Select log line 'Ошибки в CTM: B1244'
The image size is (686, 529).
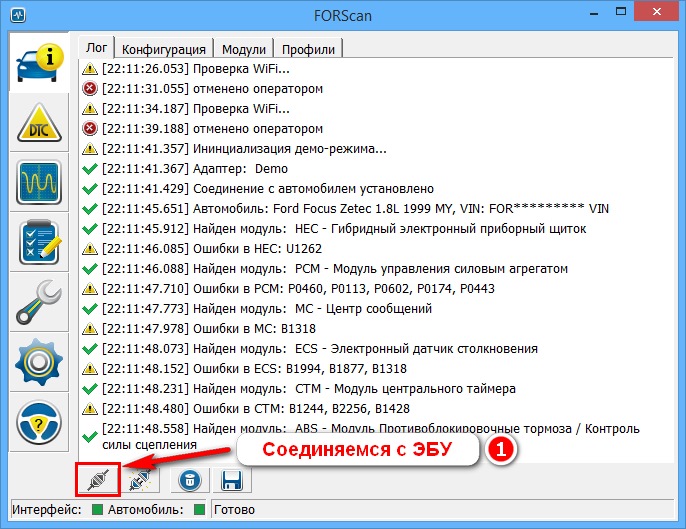tap(376, 409)
